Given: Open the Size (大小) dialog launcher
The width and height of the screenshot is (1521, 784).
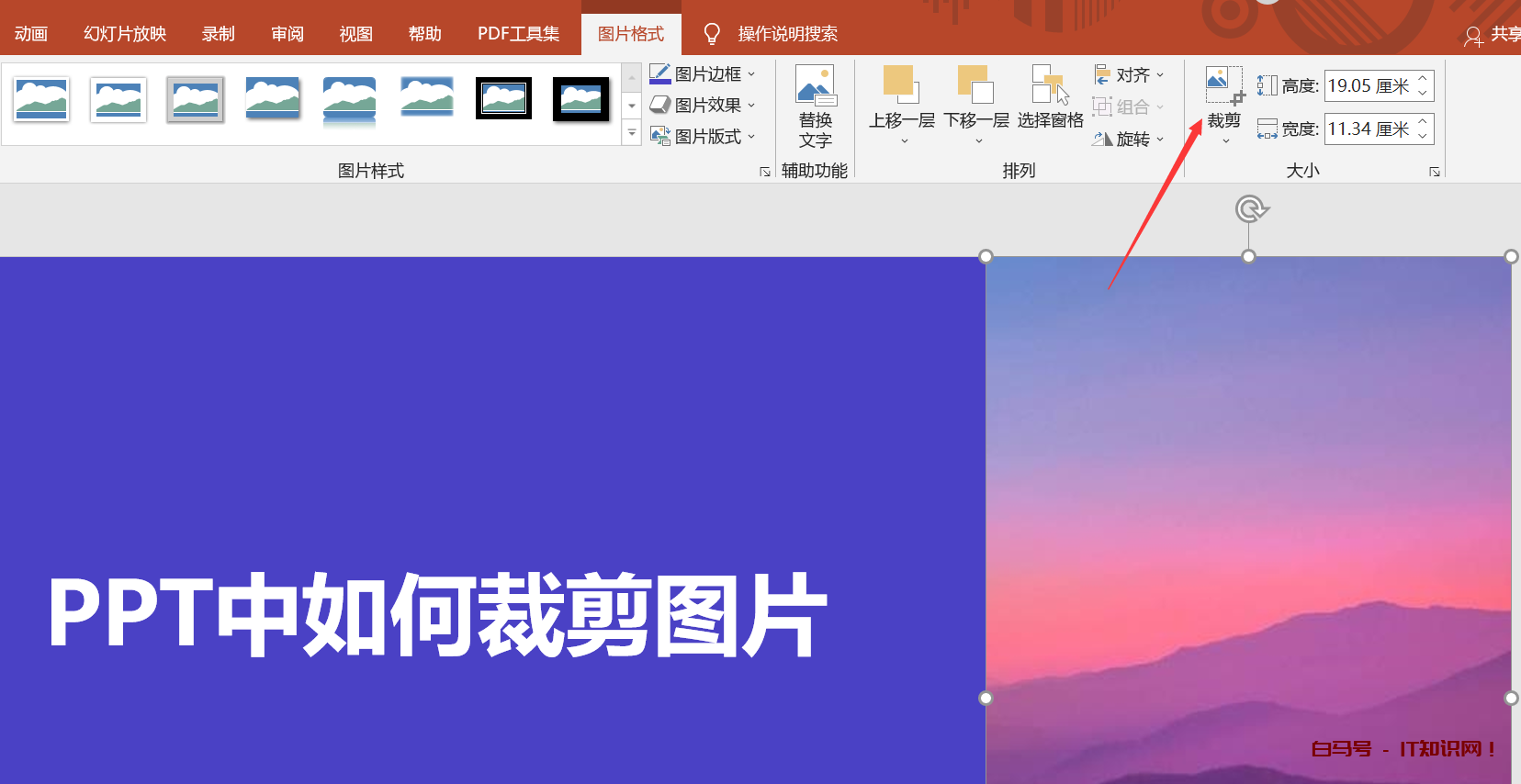Looking at the screenshot, I should coord(1435,172).
